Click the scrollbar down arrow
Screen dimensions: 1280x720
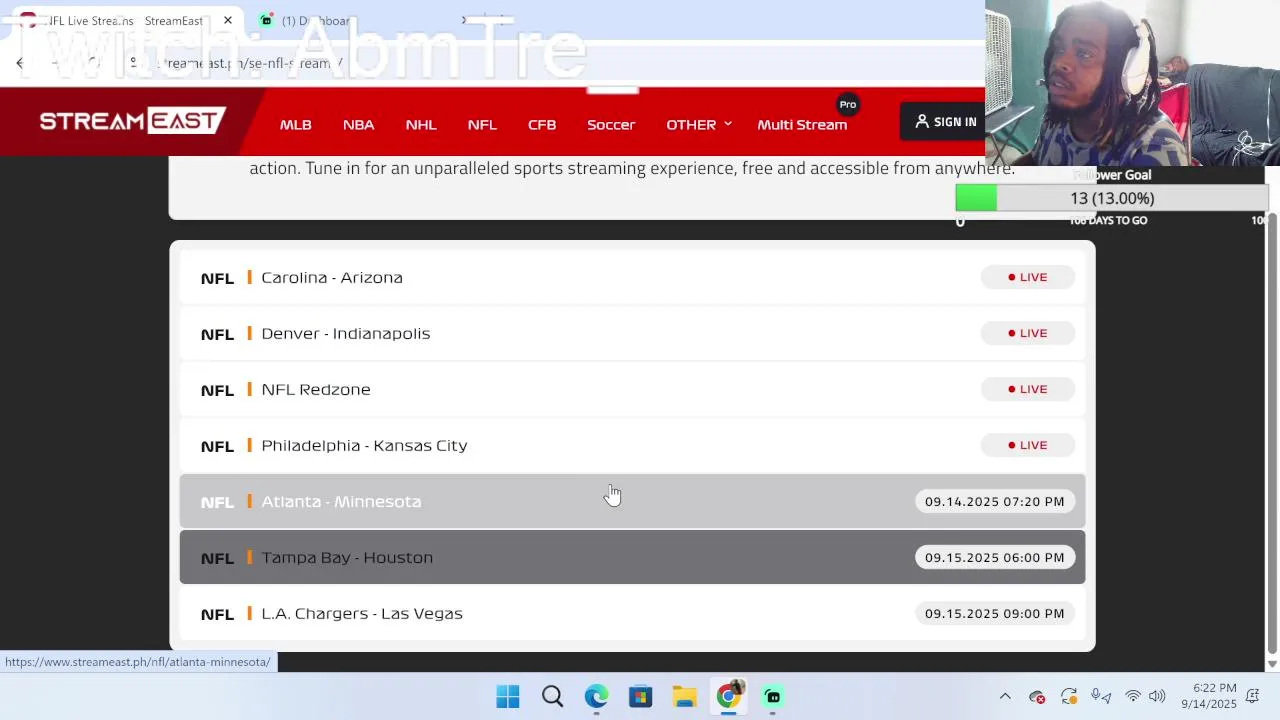point(1272,664)
